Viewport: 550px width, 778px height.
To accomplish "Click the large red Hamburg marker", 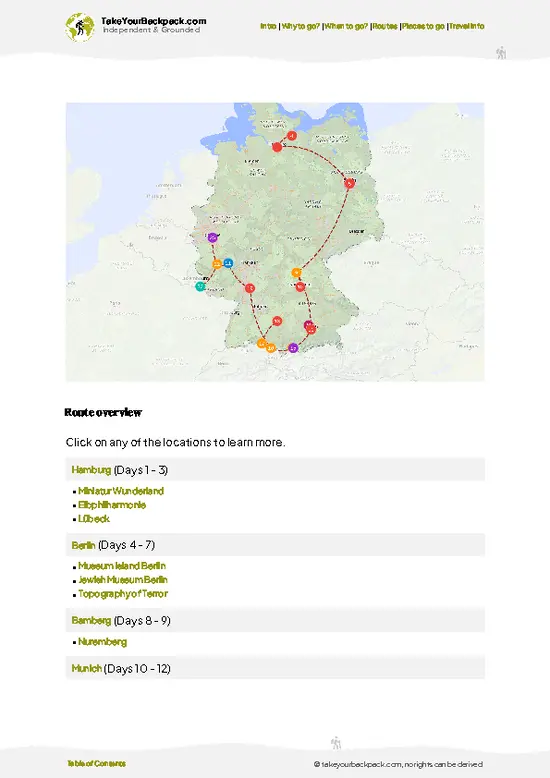I will [277, 147].
